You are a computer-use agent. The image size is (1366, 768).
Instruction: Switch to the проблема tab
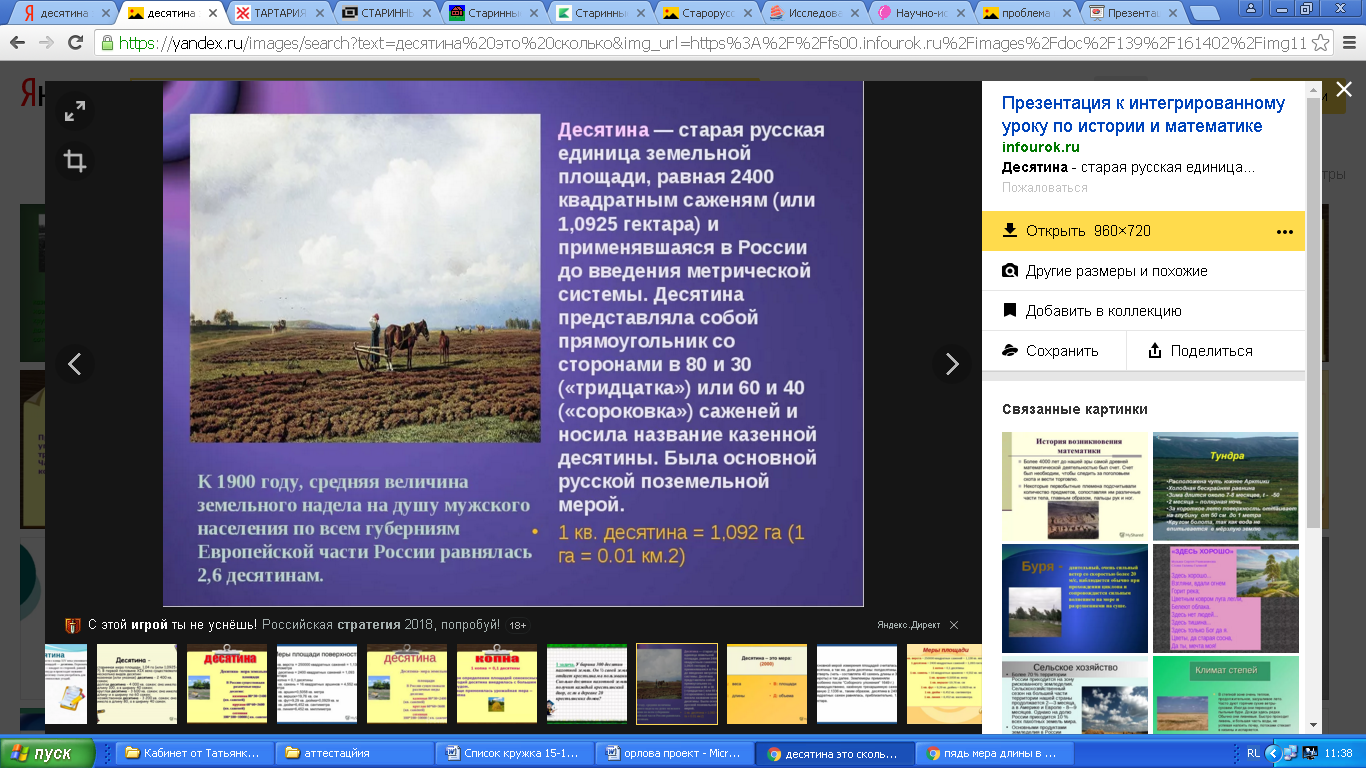click(x=1024, y=14)
